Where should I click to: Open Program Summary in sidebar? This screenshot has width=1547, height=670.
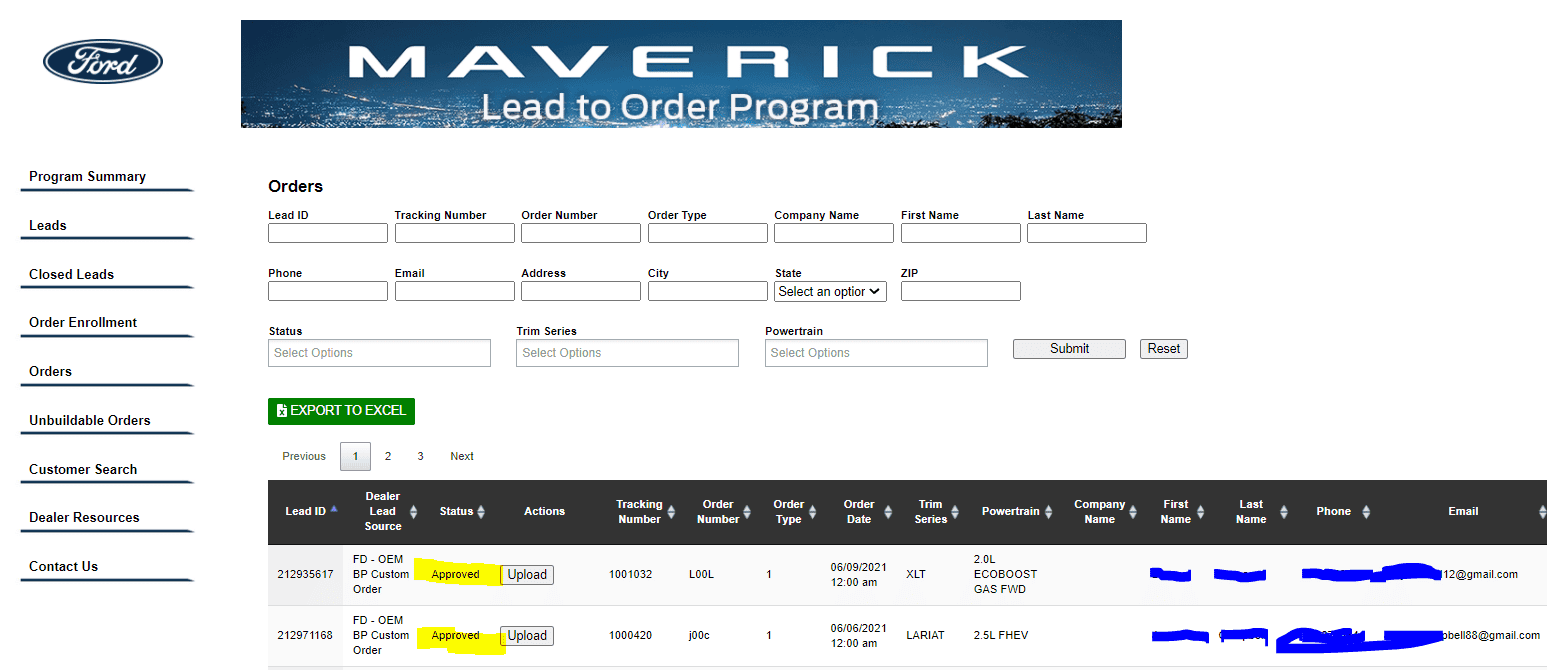[x=87, y=177]
